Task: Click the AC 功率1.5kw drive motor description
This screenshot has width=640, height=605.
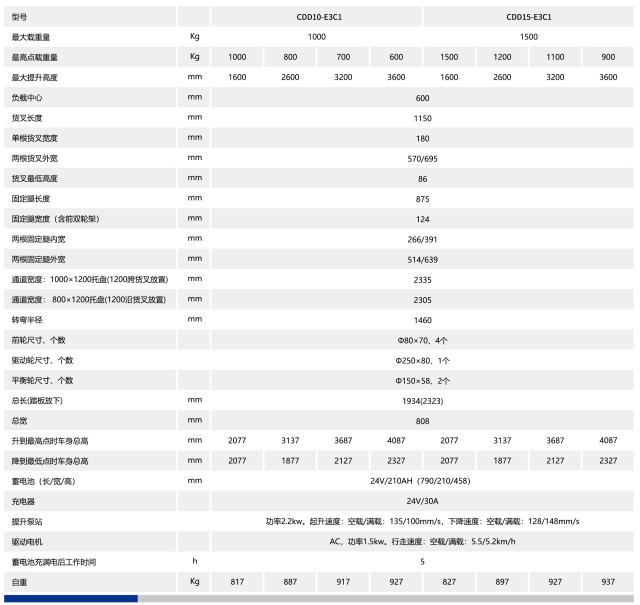Action: (422, 542)
